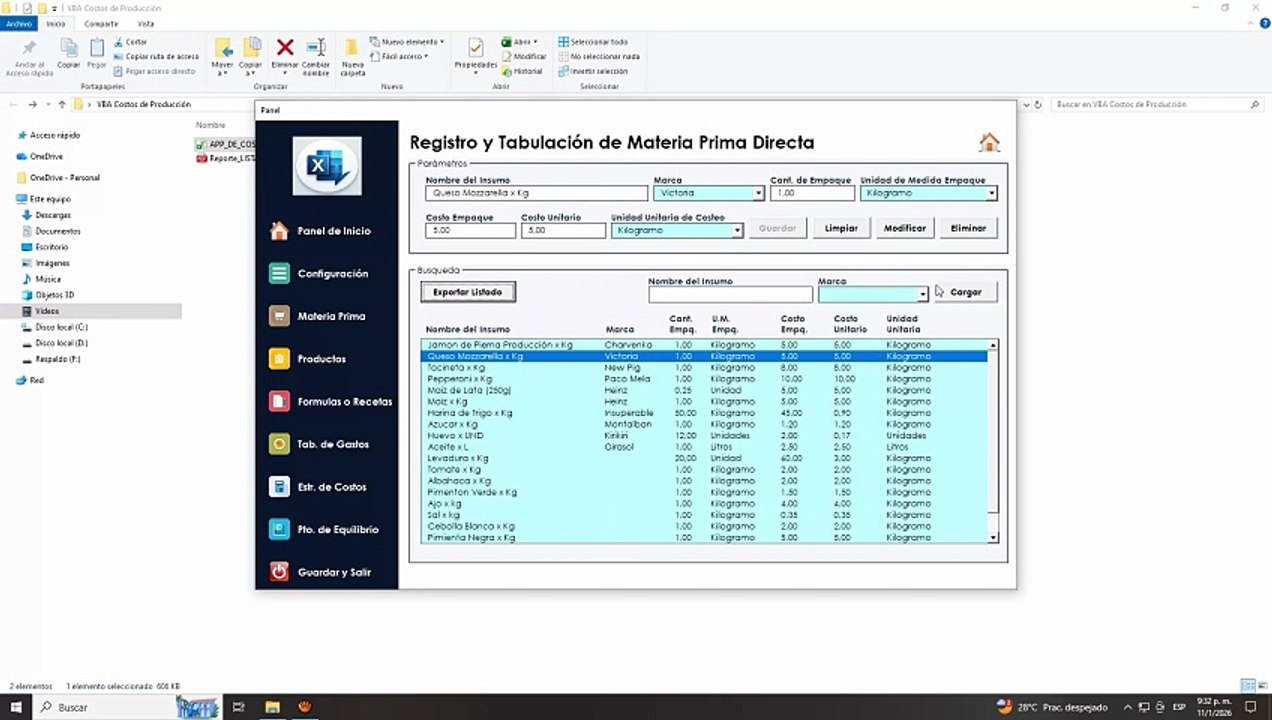
Task: Click Cambiar nombre icon in ribbon
Action: tap(316, 47)
